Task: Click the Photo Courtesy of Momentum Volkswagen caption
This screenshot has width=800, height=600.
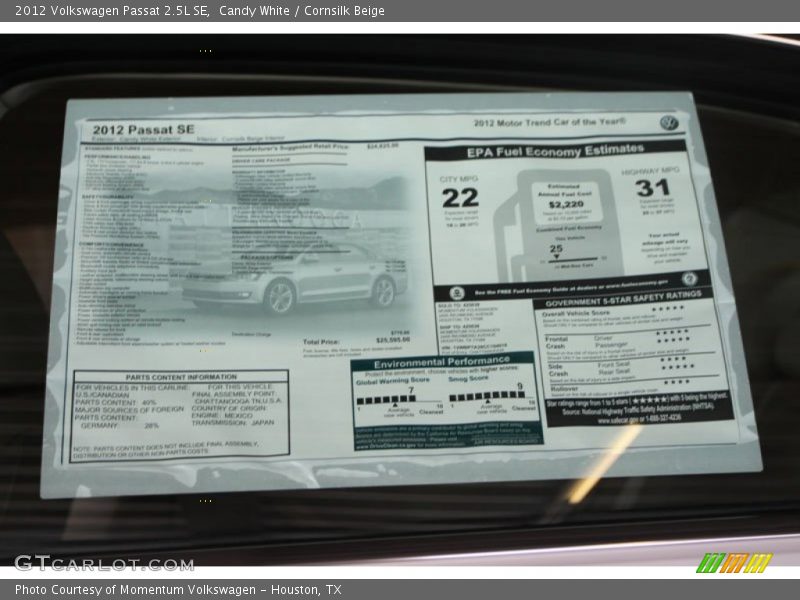Action: (178, 590)
